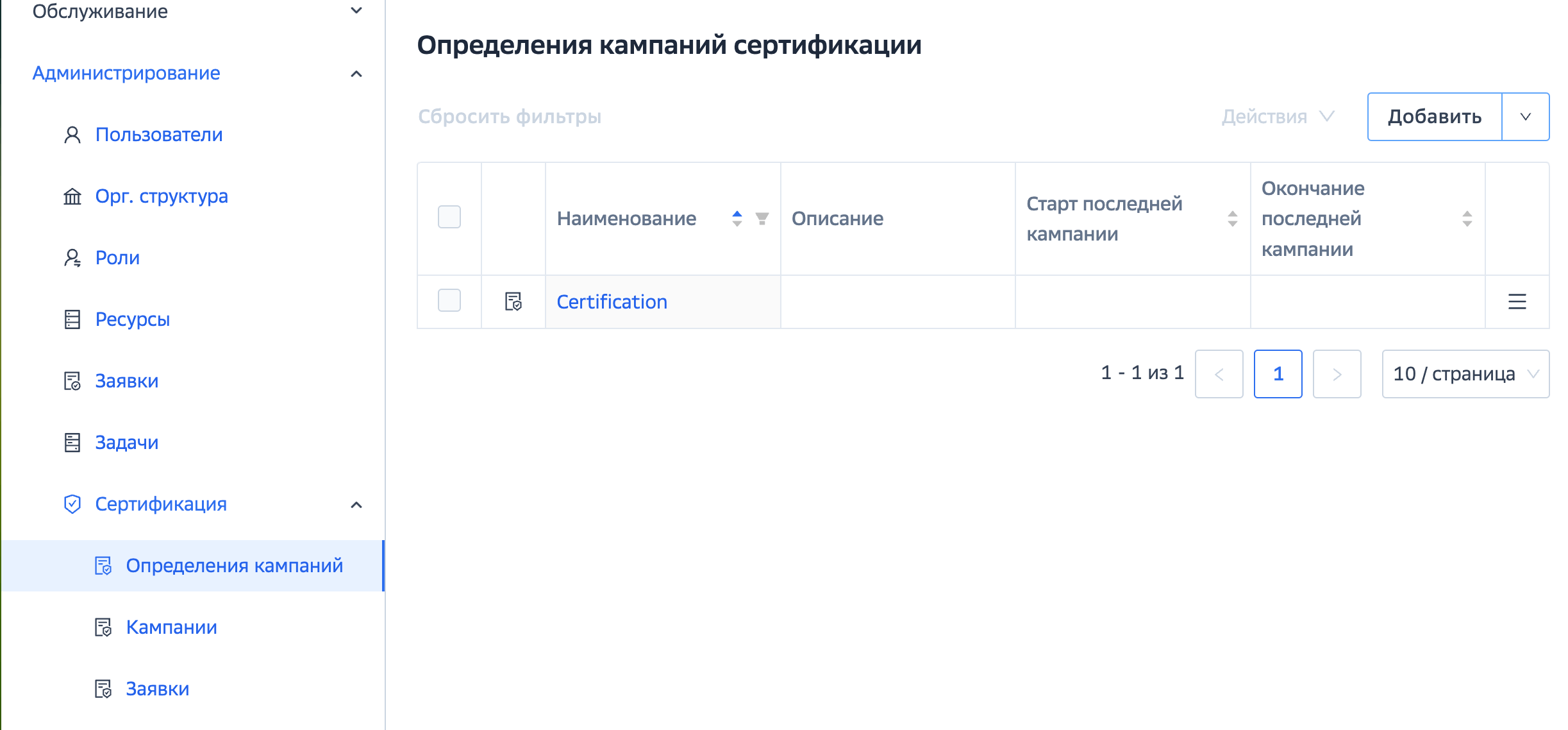Click the Определения кампаний sidebar icon
Image resolution: width=1568 pixels, height=730 pixels.
coord(103,566)
